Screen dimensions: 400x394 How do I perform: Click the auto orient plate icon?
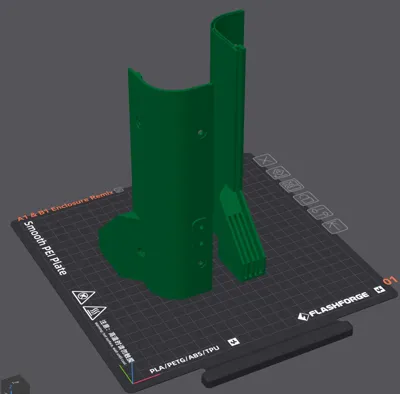pos(279,172)
